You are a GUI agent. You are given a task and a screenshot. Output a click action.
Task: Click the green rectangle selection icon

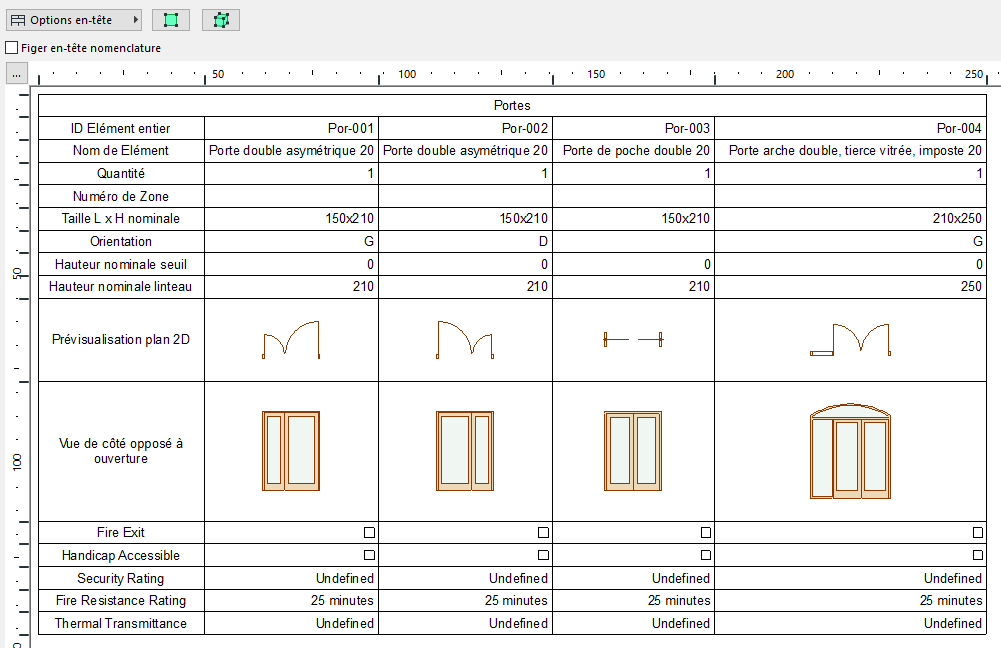[170, 20]
